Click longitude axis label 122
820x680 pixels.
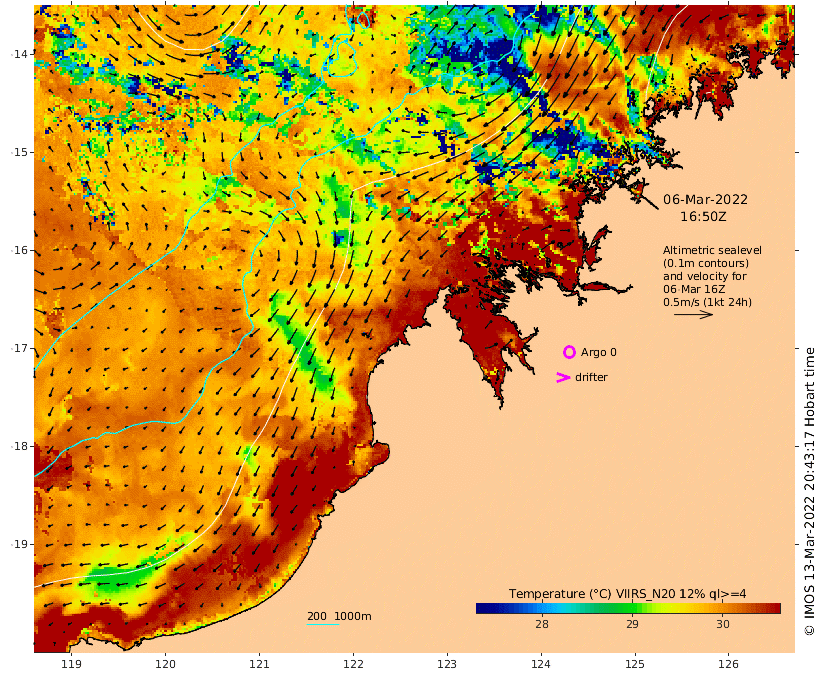[x=353, y=664]
